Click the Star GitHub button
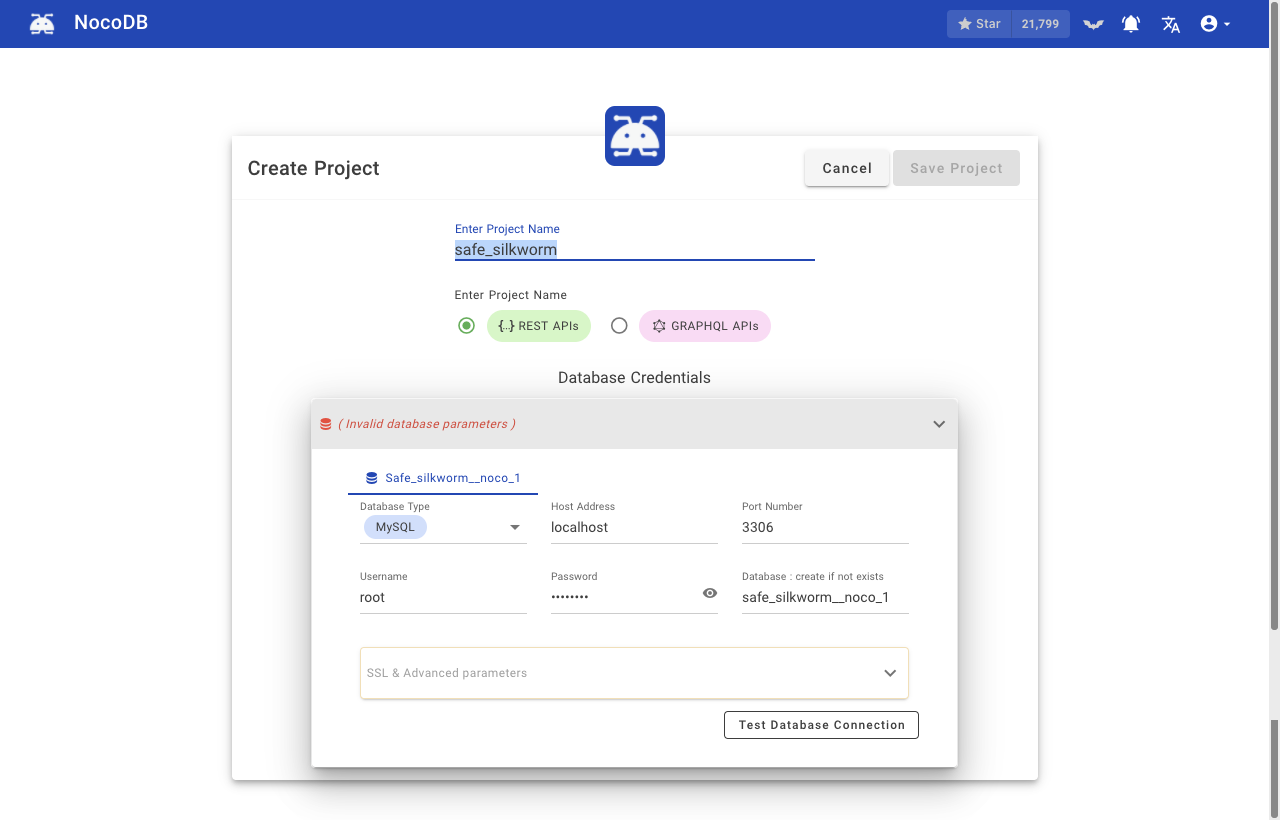This screenshot has height=820, width=1280. point(979,24)
